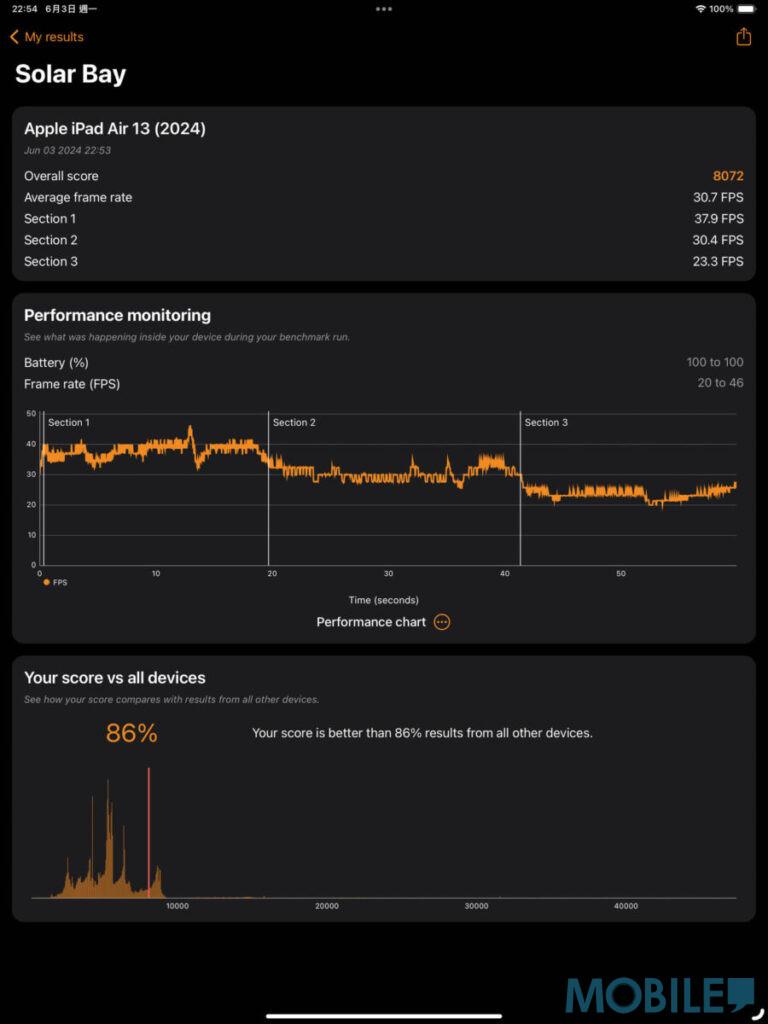768x1024 pixels.
Task: Toggle the FPS series in the chart legend
Action: [56, 582]
